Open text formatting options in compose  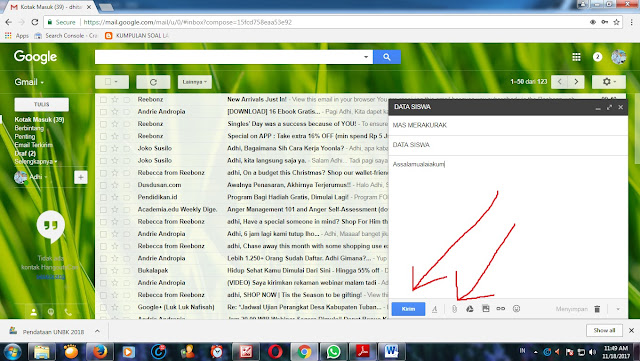[x=434, y=309]
